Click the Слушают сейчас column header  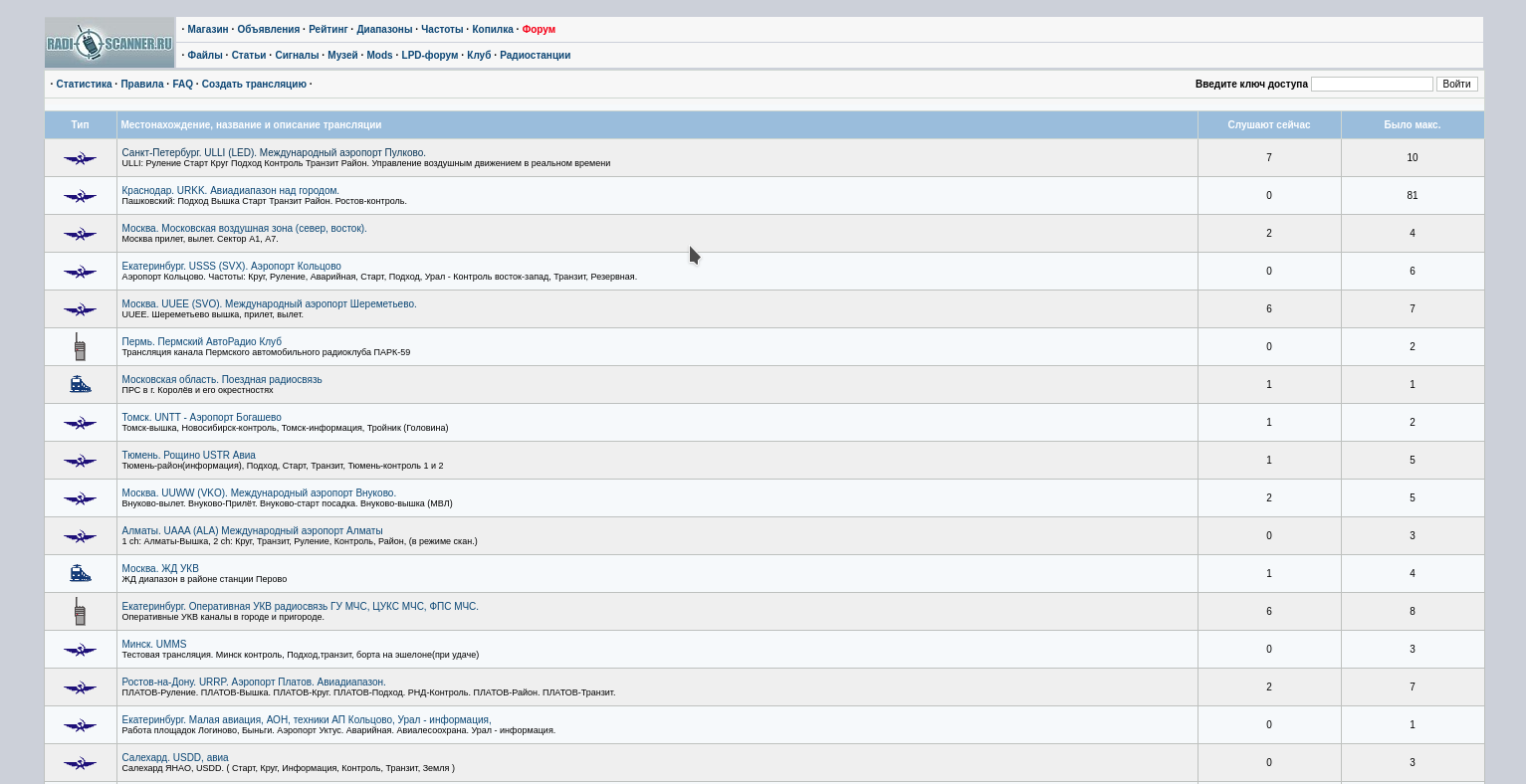1269,124
